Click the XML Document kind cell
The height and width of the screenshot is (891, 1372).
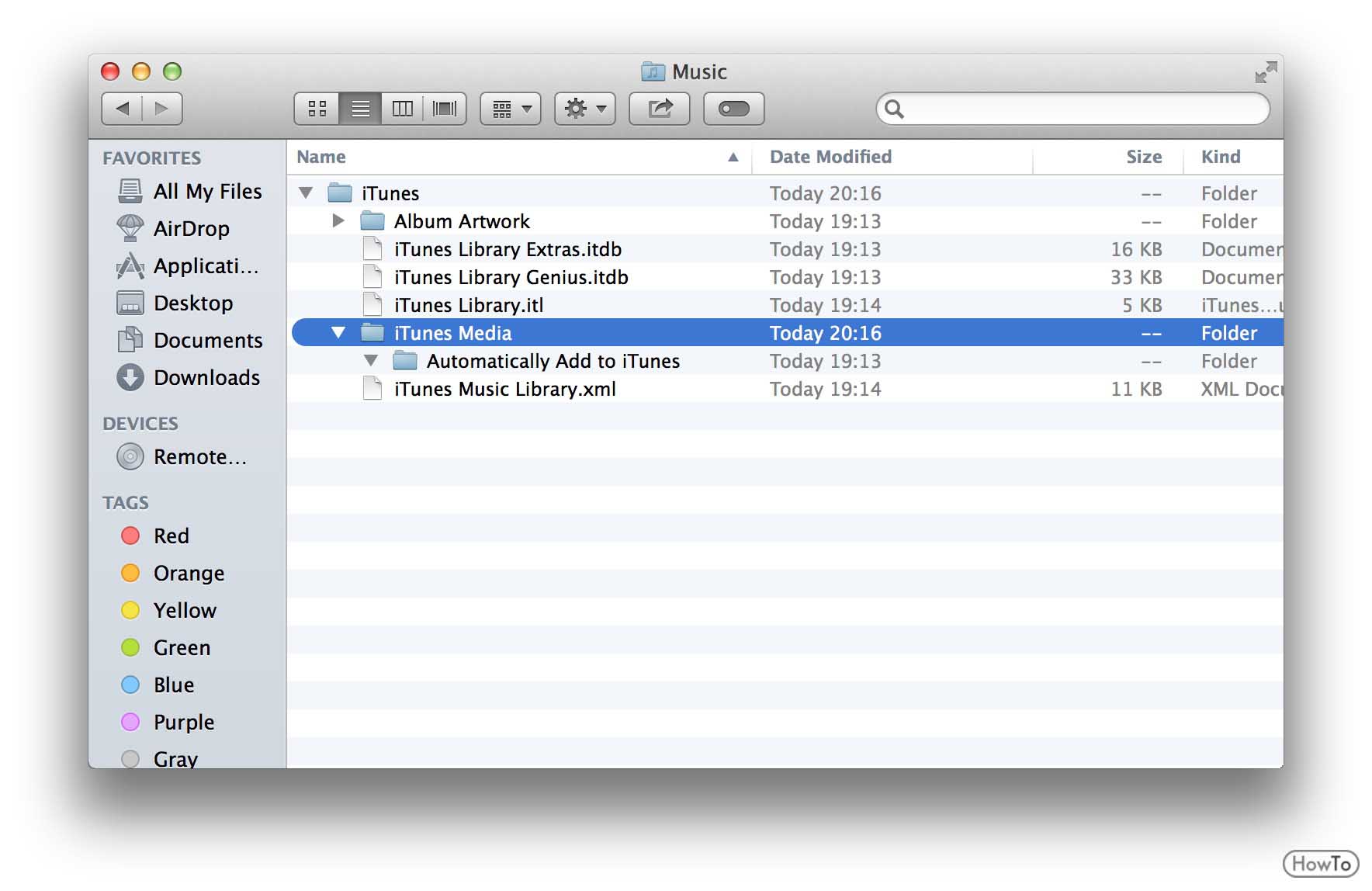[1242, 388]
